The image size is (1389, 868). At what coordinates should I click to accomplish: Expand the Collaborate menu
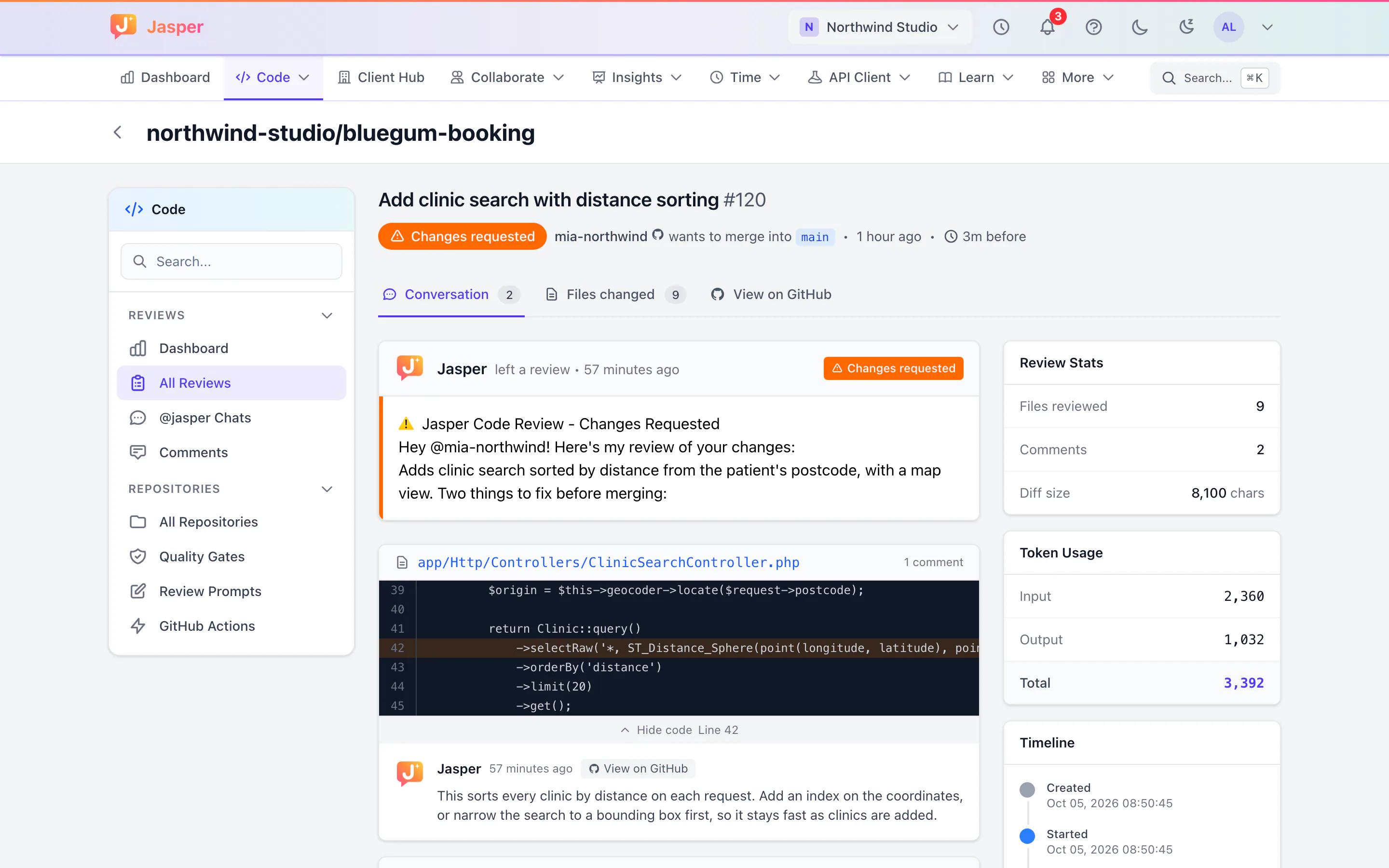click(x=507, y=78)
